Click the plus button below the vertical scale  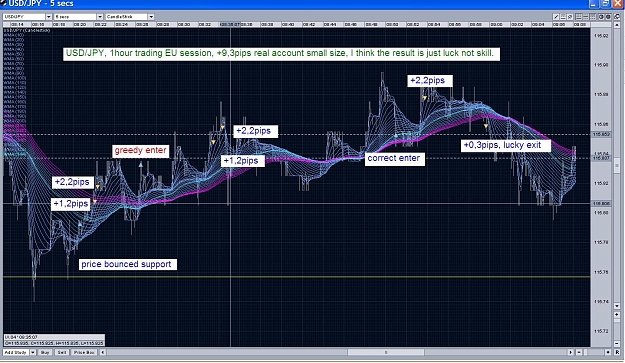[617, 314]
